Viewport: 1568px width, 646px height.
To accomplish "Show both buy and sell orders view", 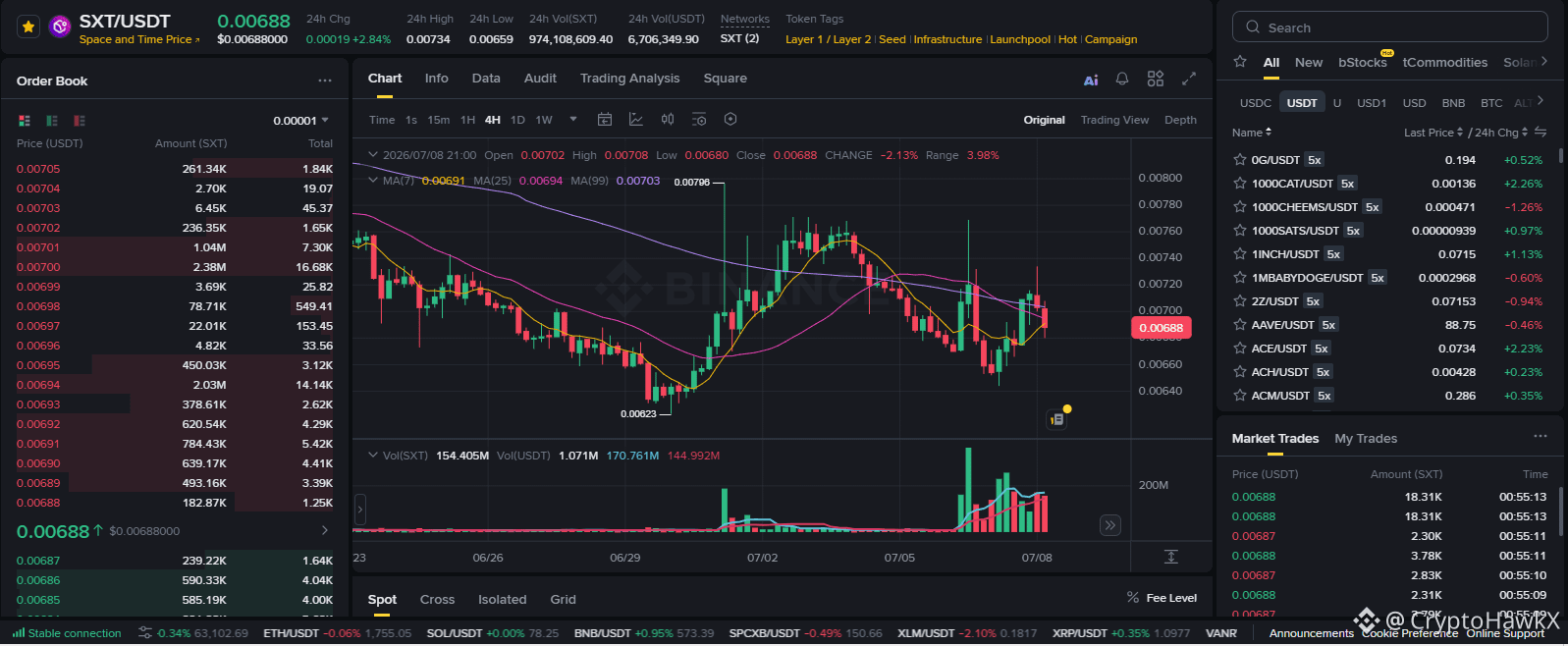I will pos(25,121).
